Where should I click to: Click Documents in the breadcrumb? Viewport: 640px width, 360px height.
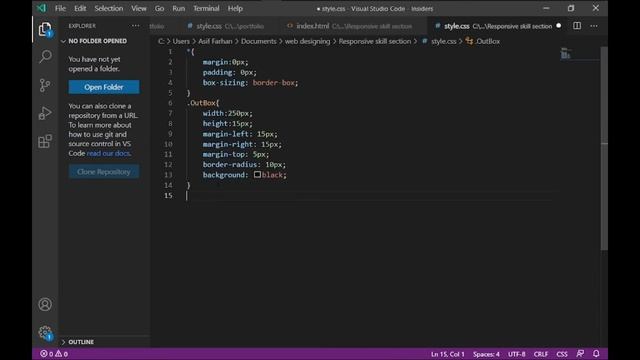pyautogui.click(x=258, y=41)
